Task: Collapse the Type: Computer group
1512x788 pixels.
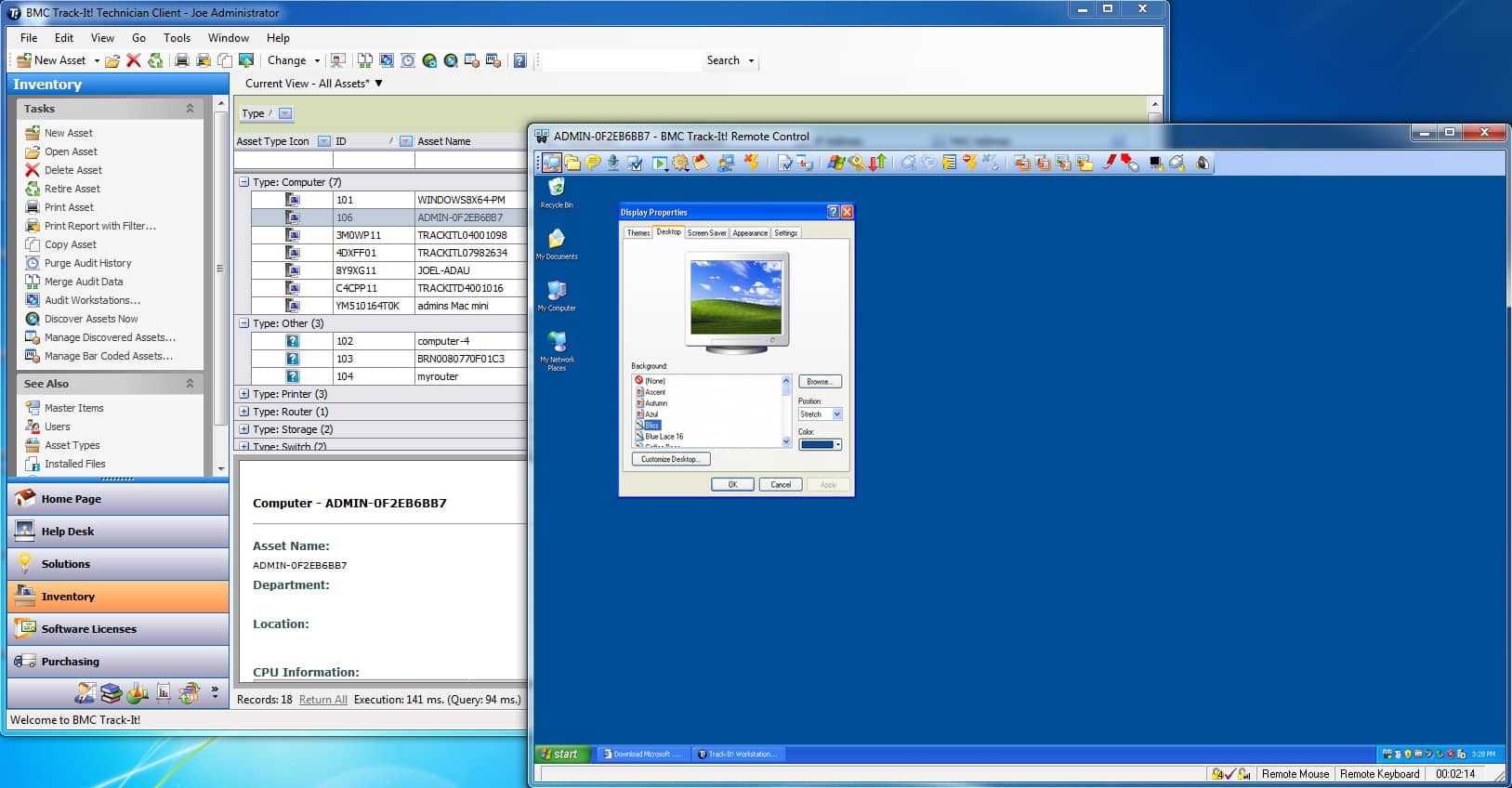Action: pos(243,182)
